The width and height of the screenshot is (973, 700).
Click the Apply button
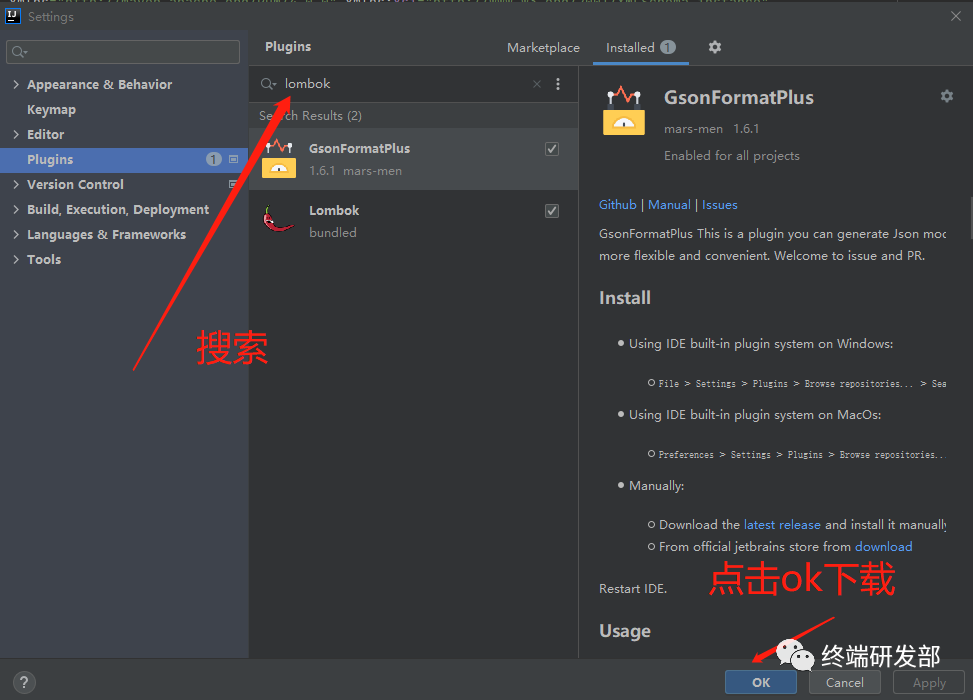(929, 683)
